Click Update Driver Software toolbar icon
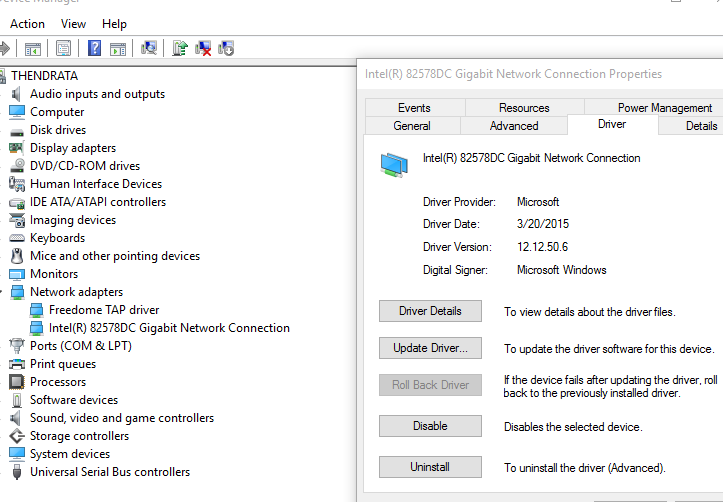723x502 pixels. [180, 48]
